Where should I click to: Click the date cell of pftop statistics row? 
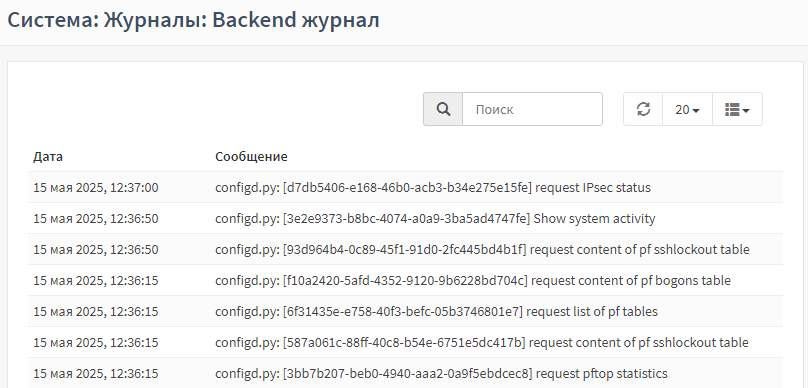(x=96, y=373)
